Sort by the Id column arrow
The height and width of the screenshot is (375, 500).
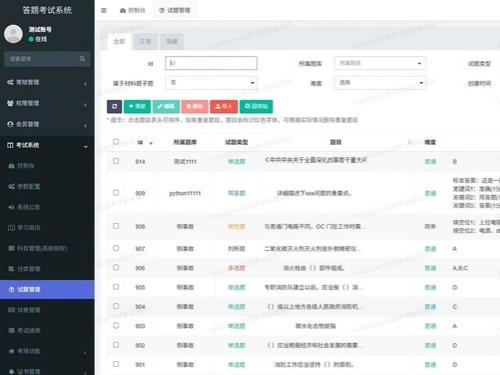click(151, 143)
